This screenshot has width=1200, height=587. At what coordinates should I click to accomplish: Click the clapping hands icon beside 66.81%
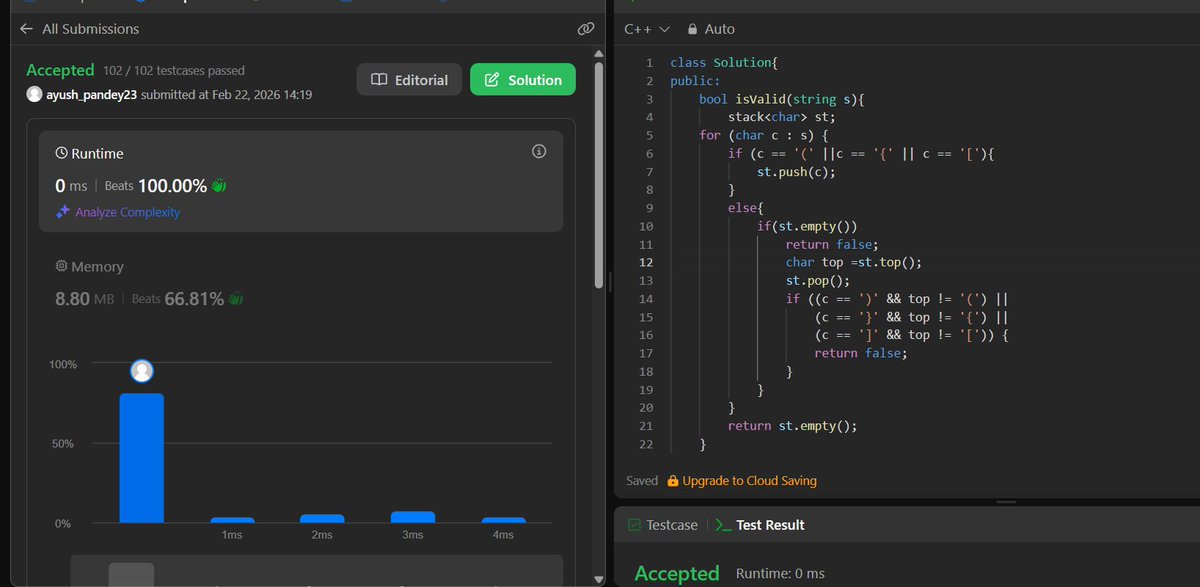click(236, 298)
